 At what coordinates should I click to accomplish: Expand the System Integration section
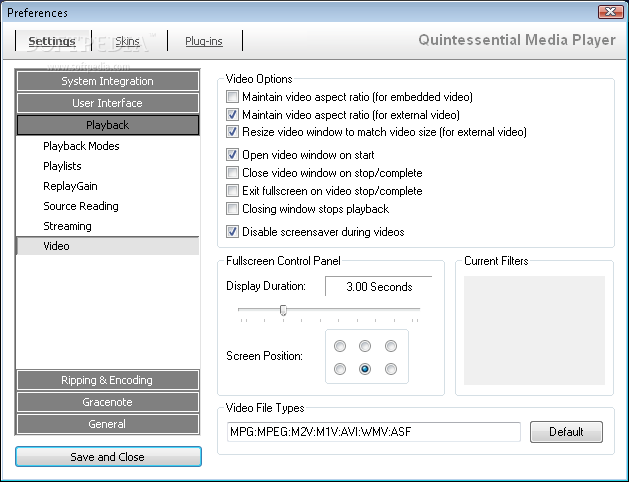(x=108, y=81)
